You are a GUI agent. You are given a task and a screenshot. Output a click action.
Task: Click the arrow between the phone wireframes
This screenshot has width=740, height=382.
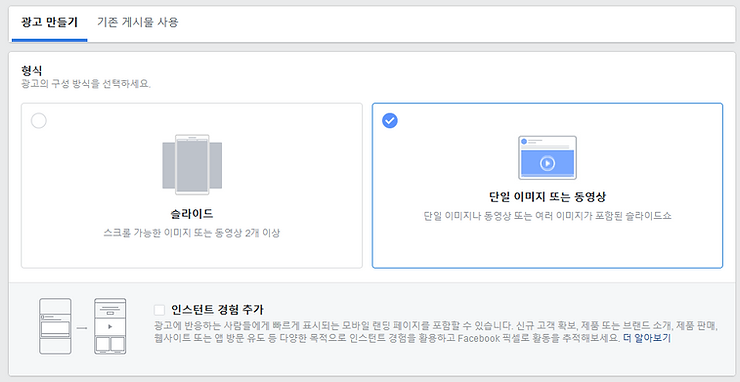83,327
